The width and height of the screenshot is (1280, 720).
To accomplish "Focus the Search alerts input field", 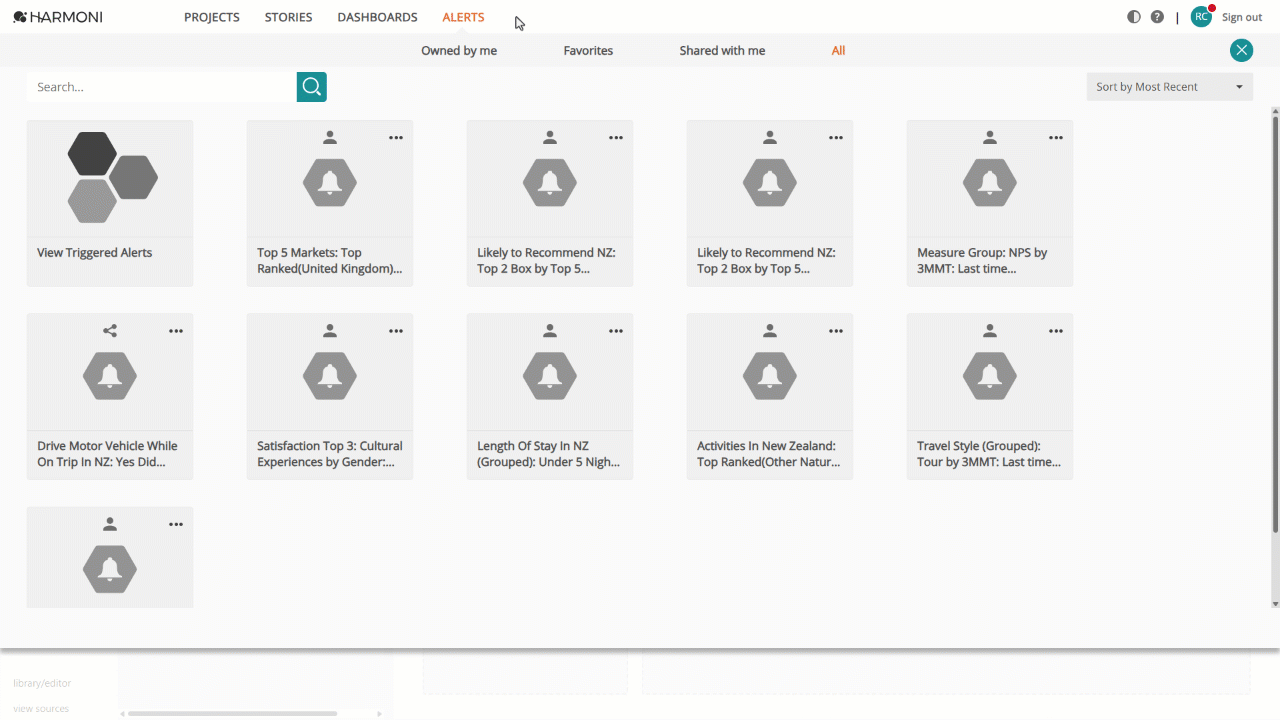I will [162, 87].
